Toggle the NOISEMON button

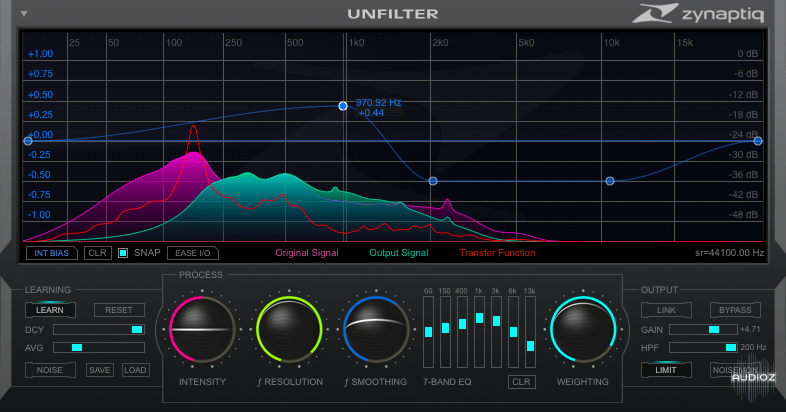pos(735,370)
